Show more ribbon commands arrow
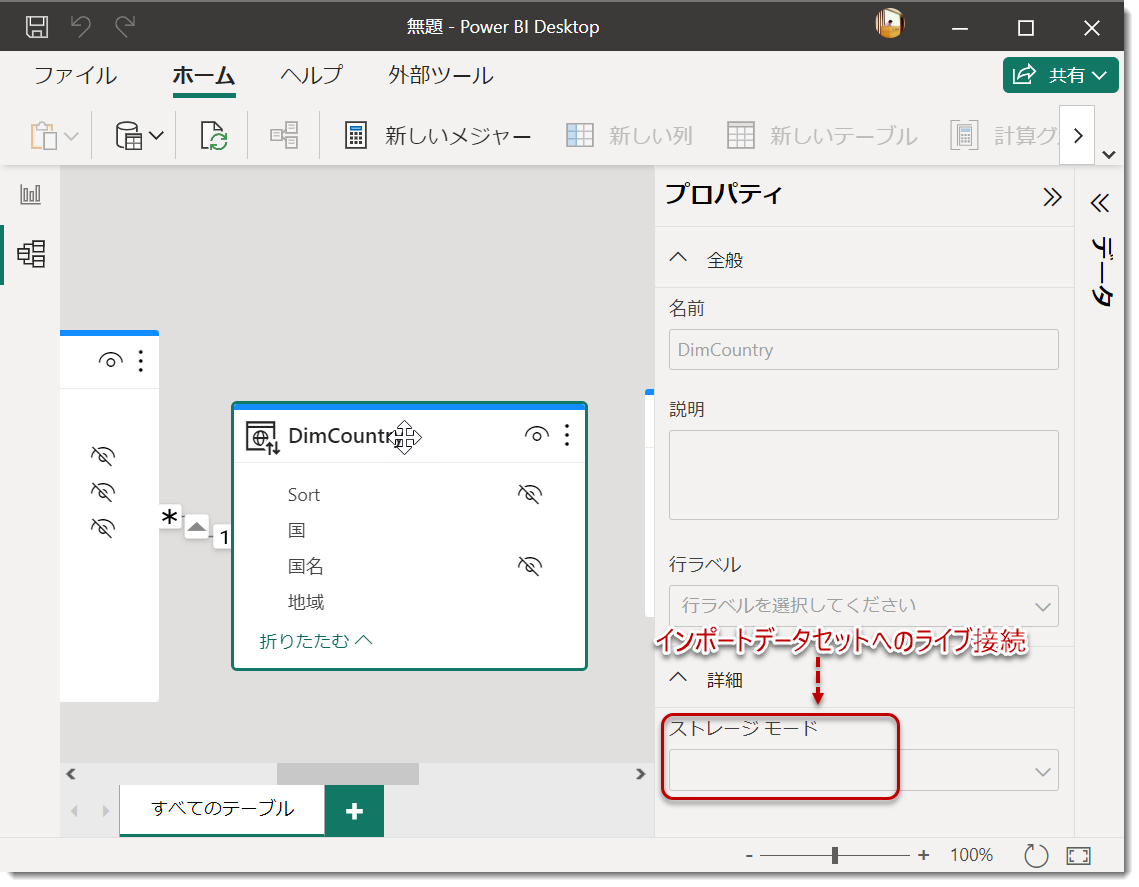1139x887 pixels. point(1078,136)
